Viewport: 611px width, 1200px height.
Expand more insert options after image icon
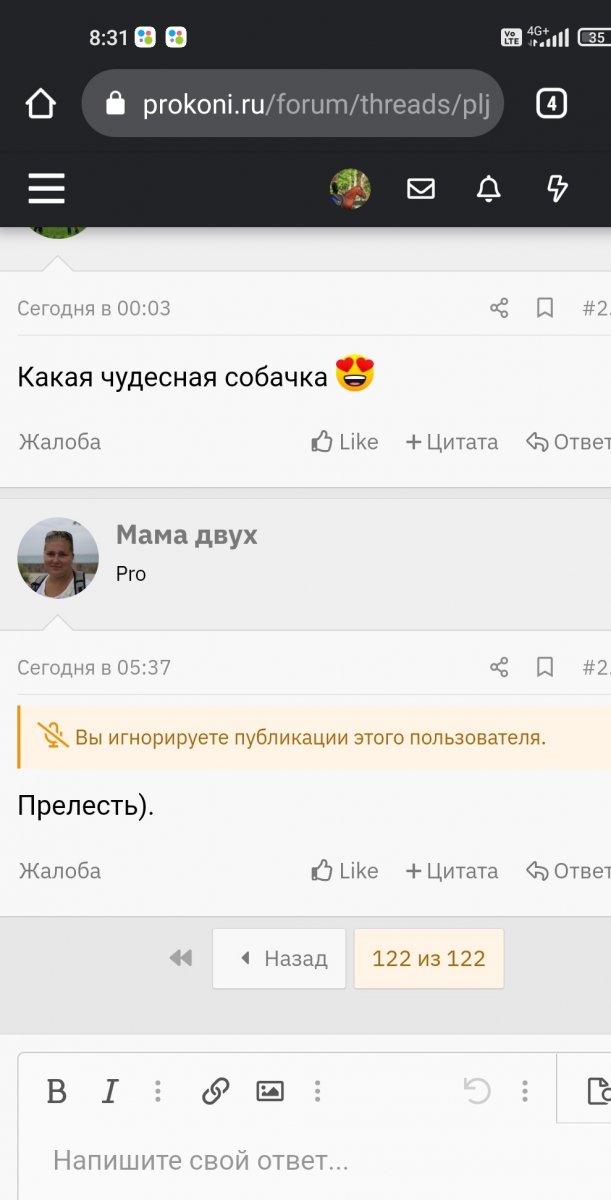point(317,1091)
